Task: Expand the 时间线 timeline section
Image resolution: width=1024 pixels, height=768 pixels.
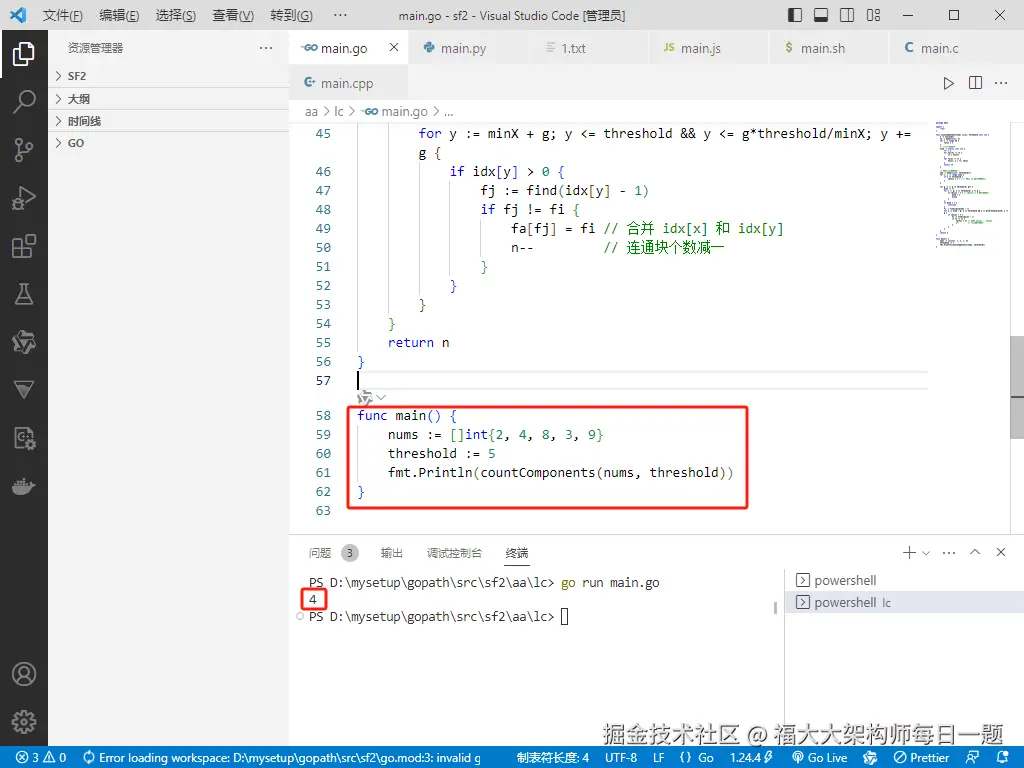Action: click(x=168, y=121)
